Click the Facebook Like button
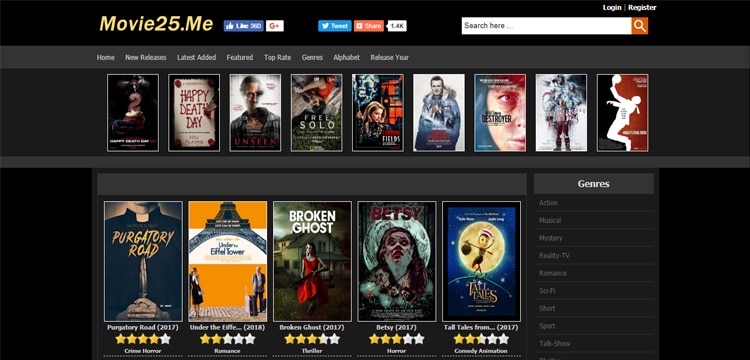Viewport: 750px width, 360px height. pyautogui.click(x=243, y=26)
